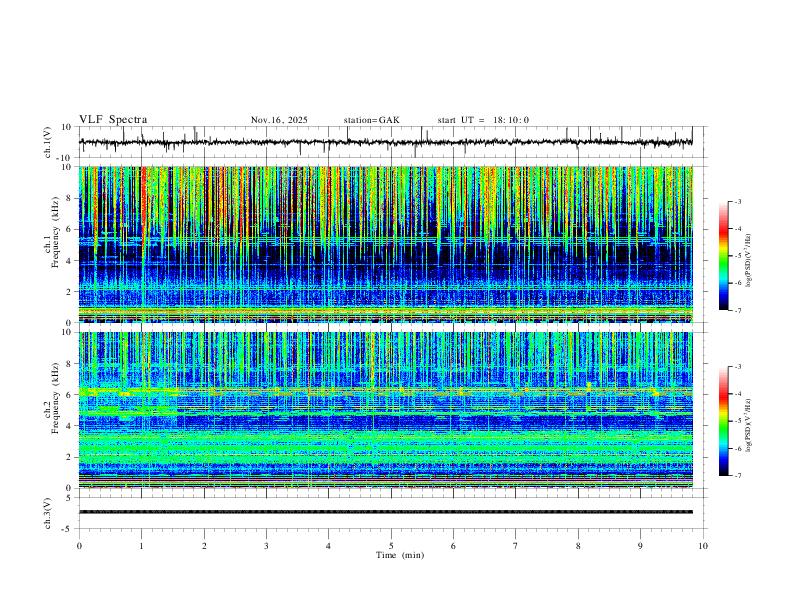Click the "6" kHz tick on ch.2 spectrogram axis

pos(69,395)
